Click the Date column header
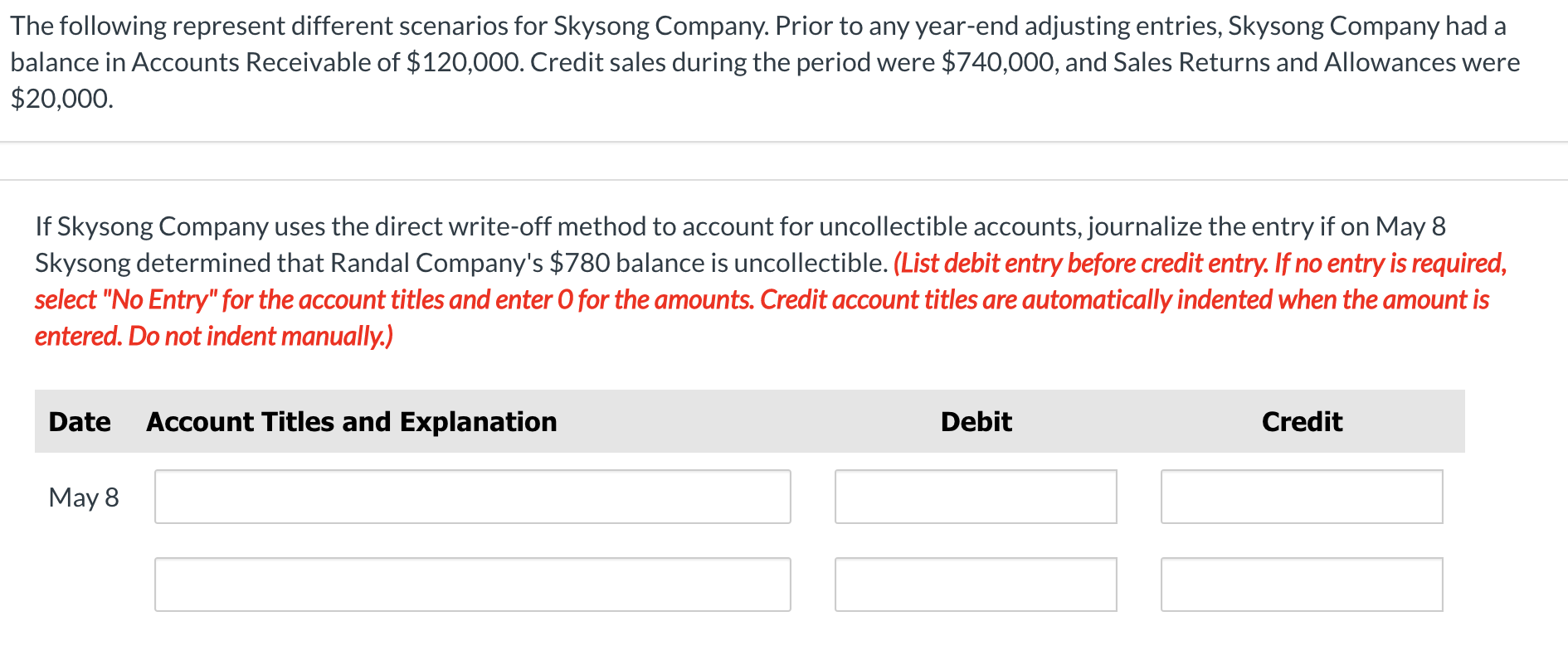Viewport: 1568px width, 655px height. click(80, 421)
